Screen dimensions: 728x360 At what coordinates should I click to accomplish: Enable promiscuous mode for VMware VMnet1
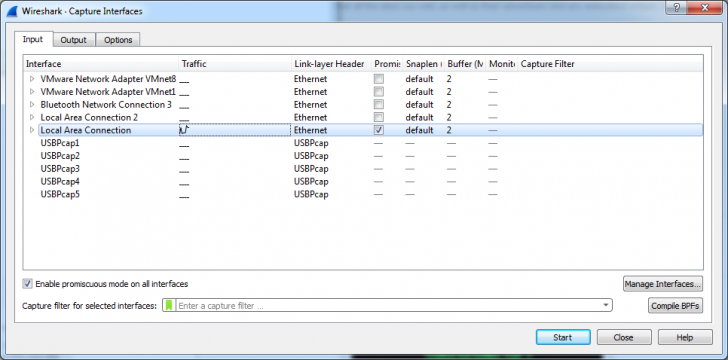pos(379,92)
